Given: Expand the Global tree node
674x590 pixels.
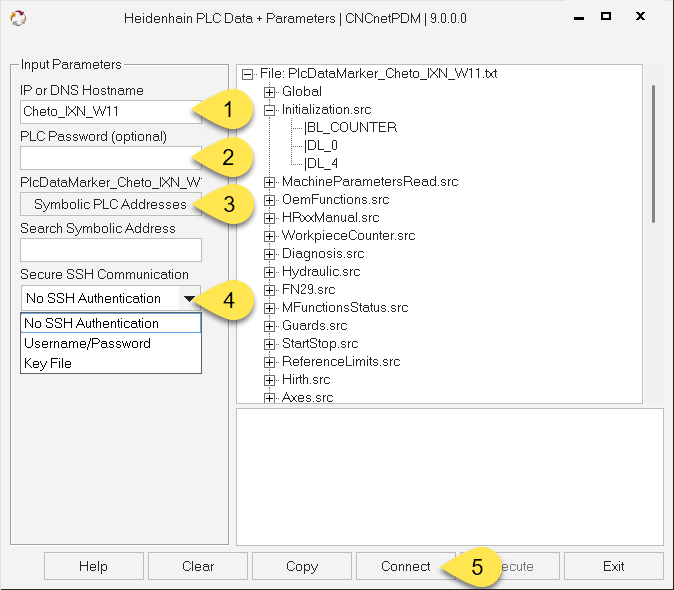Looking at the screenshot, I should [x=269, y=92].
